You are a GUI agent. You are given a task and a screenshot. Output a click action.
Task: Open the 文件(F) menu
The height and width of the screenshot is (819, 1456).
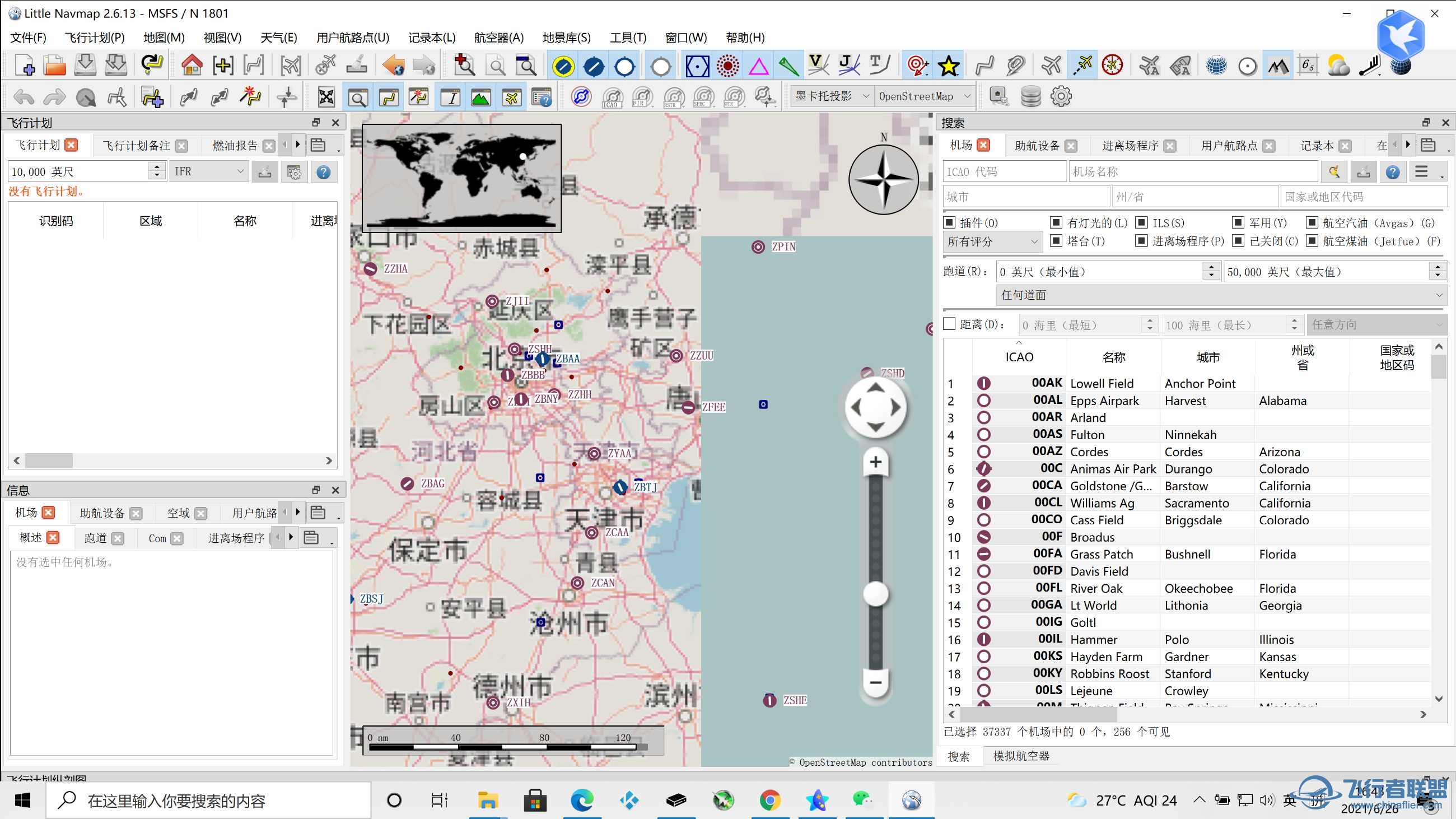(28, 38)
